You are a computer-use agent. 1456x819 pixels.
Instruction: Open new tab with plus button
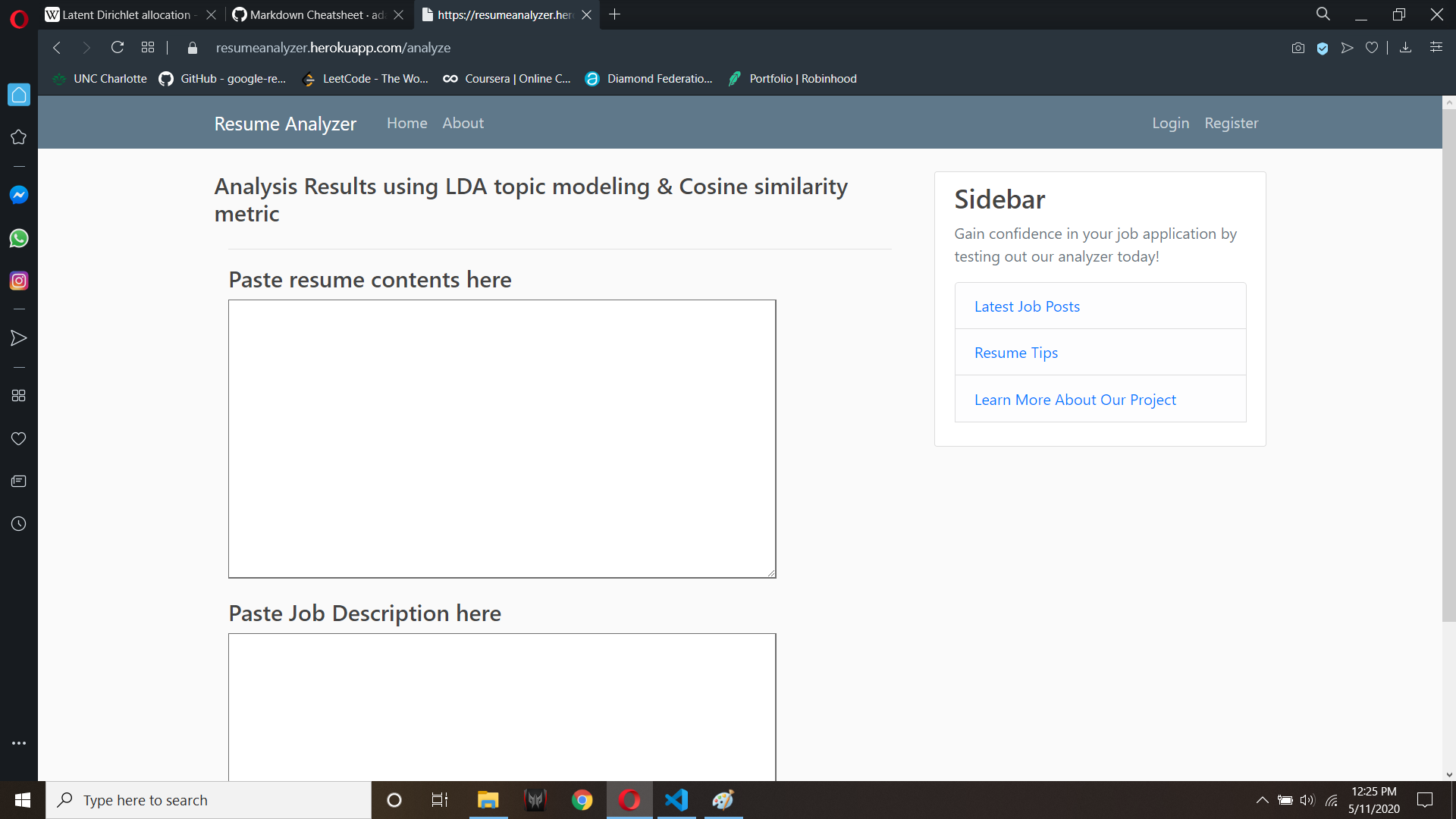[615, 14]
